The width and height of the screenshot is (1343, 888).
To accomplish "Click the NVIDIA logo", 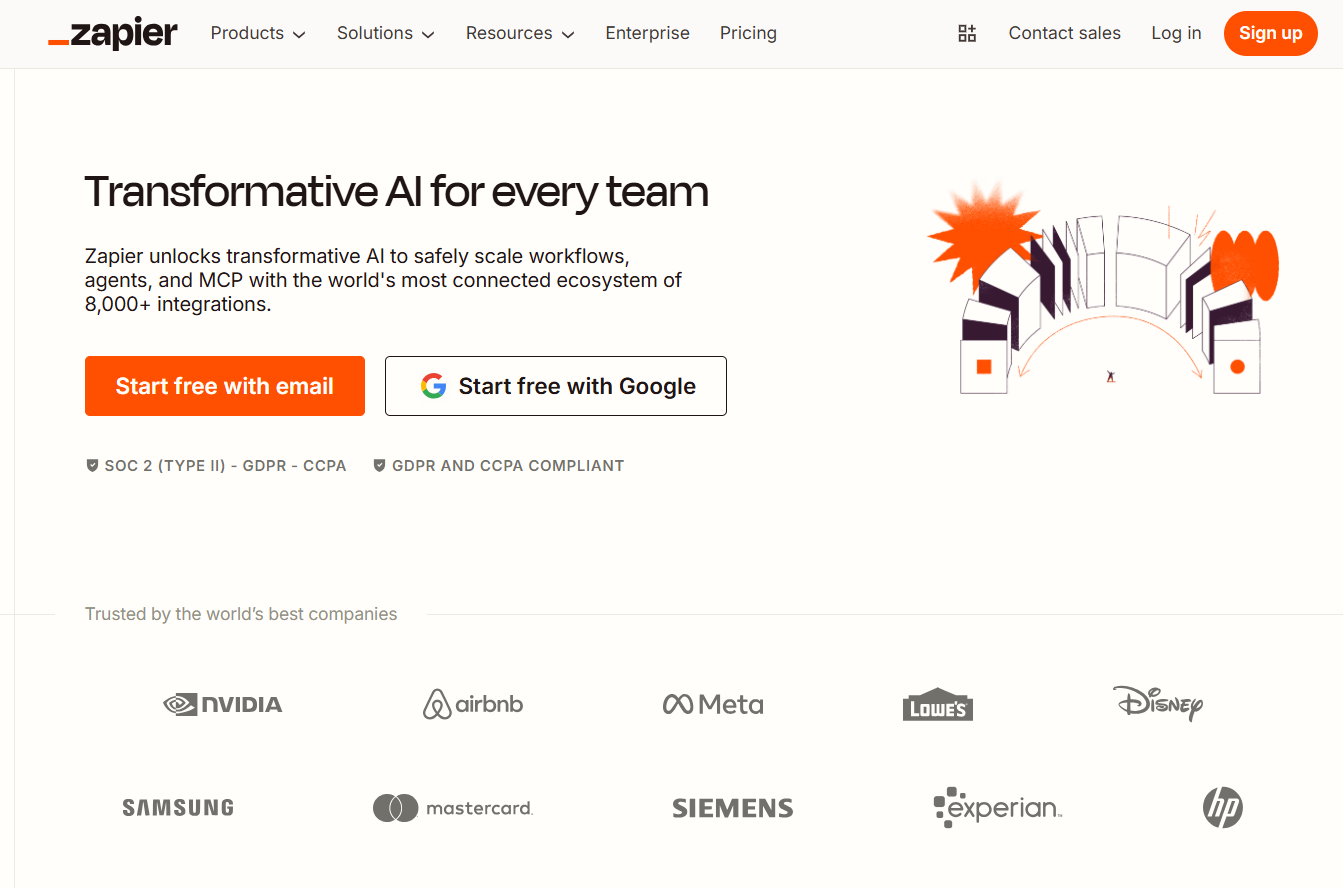I will (x=223, y=705).
